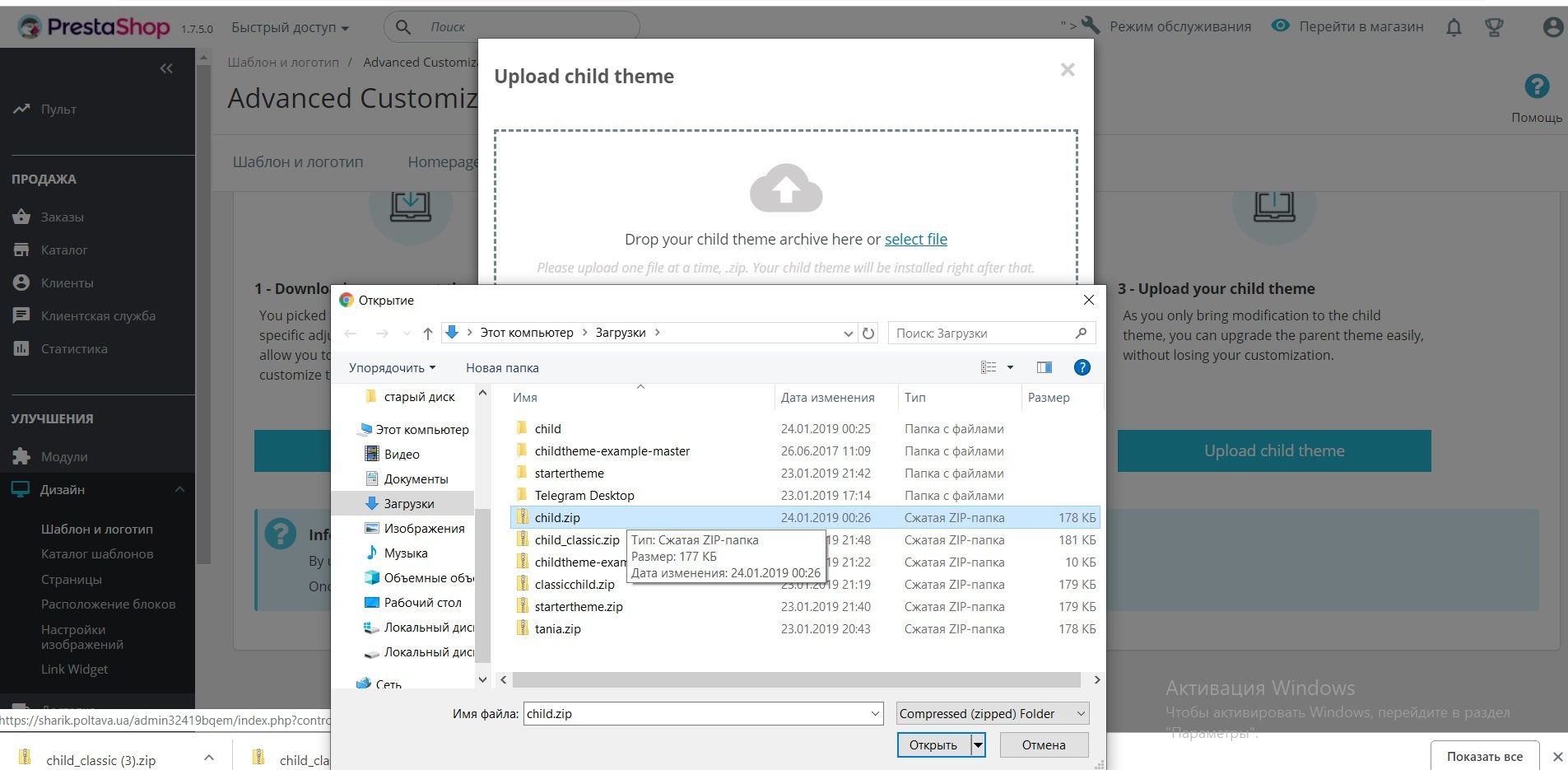The height and width of the screenshot is (770, 1568).
Task: Open the Каталог menu item
Action: click(x=64, y=250)
